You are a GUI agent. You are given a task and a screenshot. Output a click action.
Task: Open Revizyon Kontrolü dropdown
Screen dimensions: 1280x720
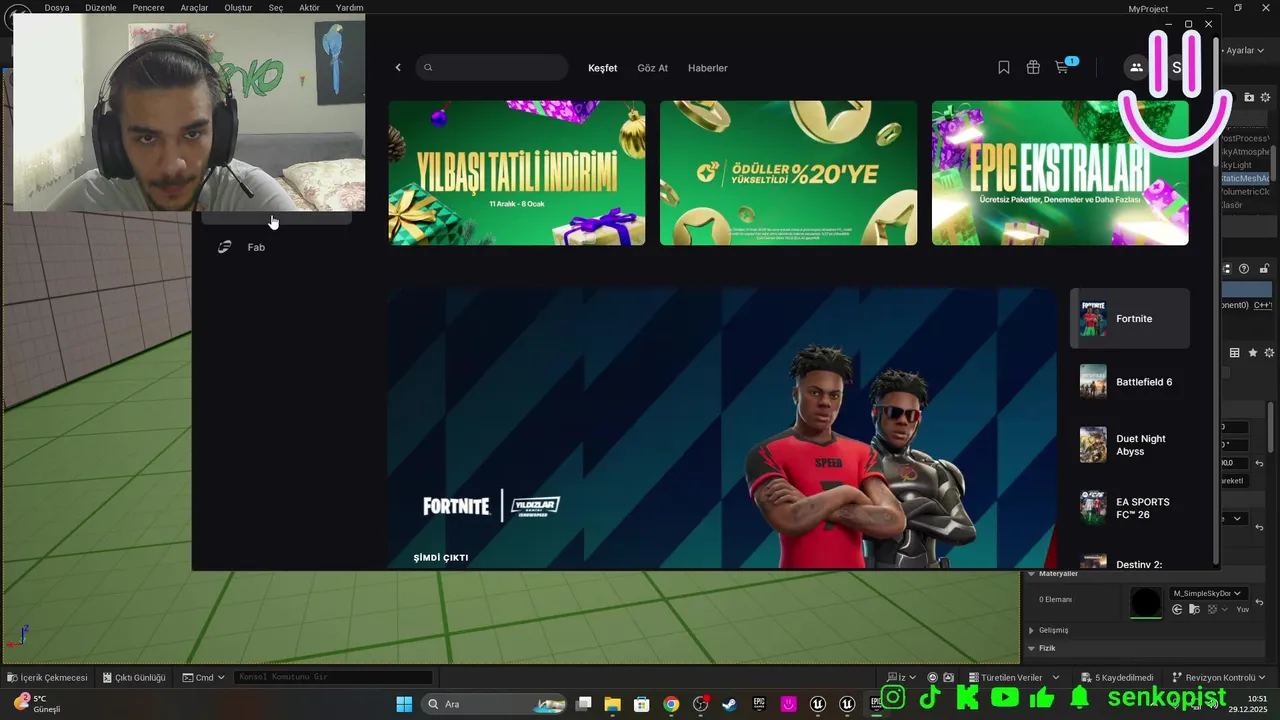[x=1220, y=677]
